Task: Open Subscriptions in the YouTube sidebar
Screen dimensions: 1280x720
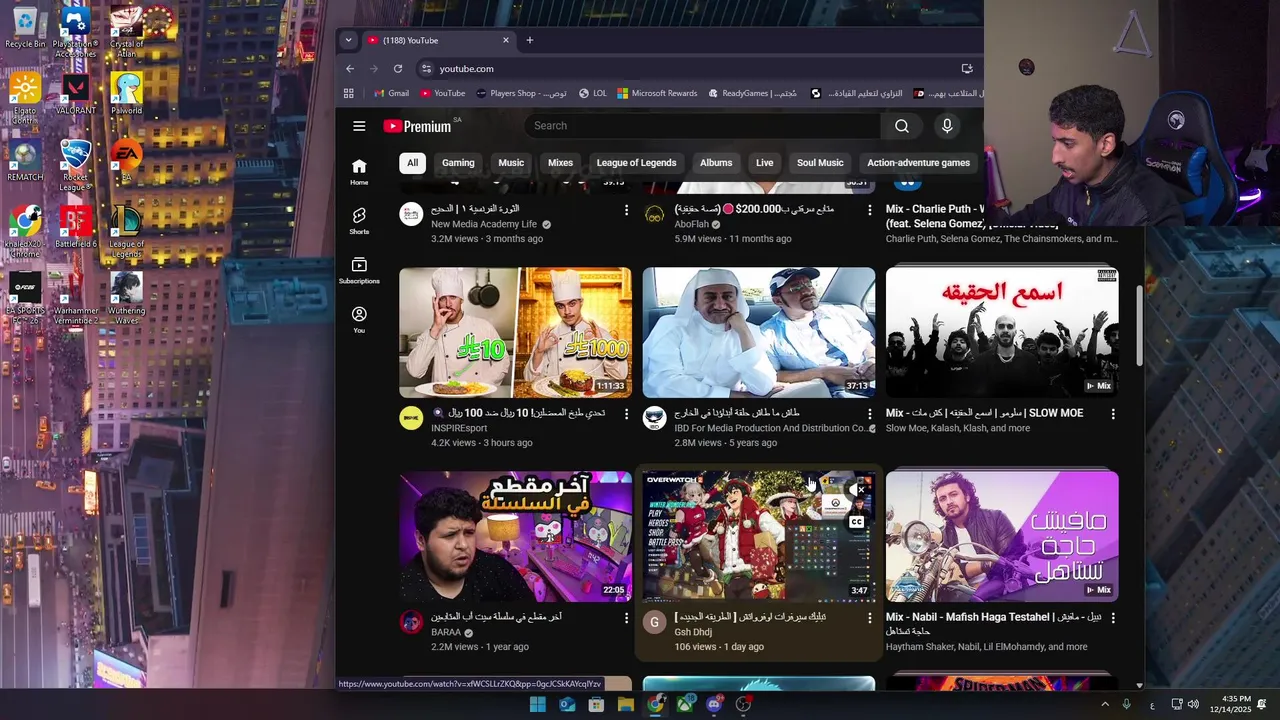Action: click(359, 270)
